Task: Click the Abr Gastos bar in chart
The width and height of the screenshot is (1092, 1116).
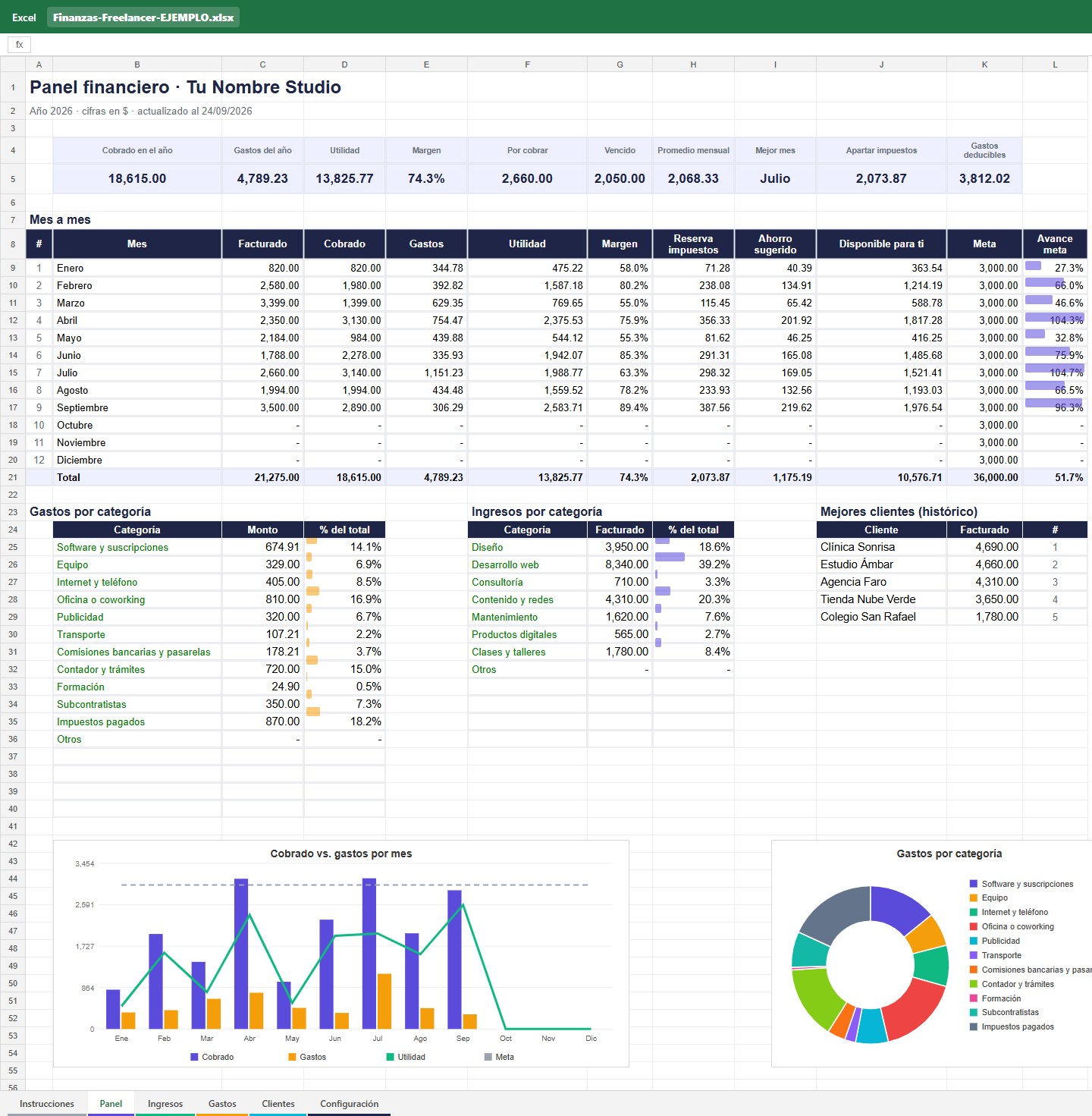Action: (x=256, y=1011)
